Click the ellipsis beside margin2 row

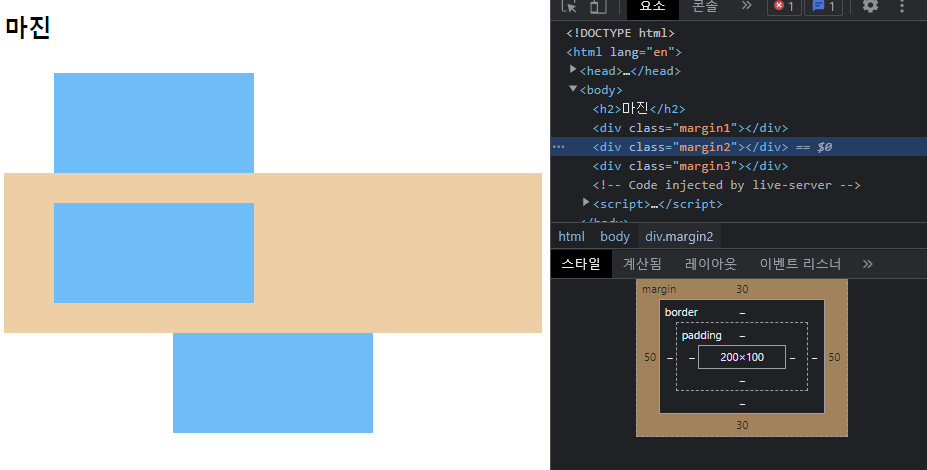point(559,147)
